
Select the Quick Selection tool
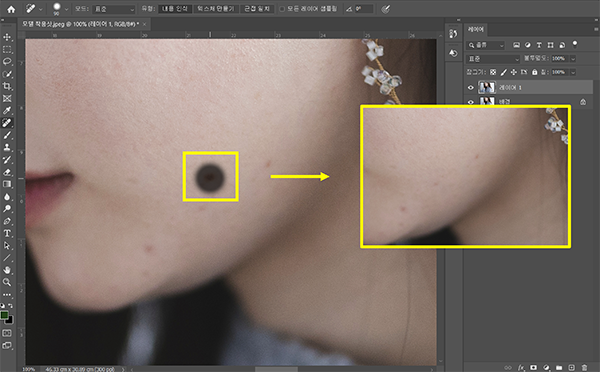(x=7, y=74)
